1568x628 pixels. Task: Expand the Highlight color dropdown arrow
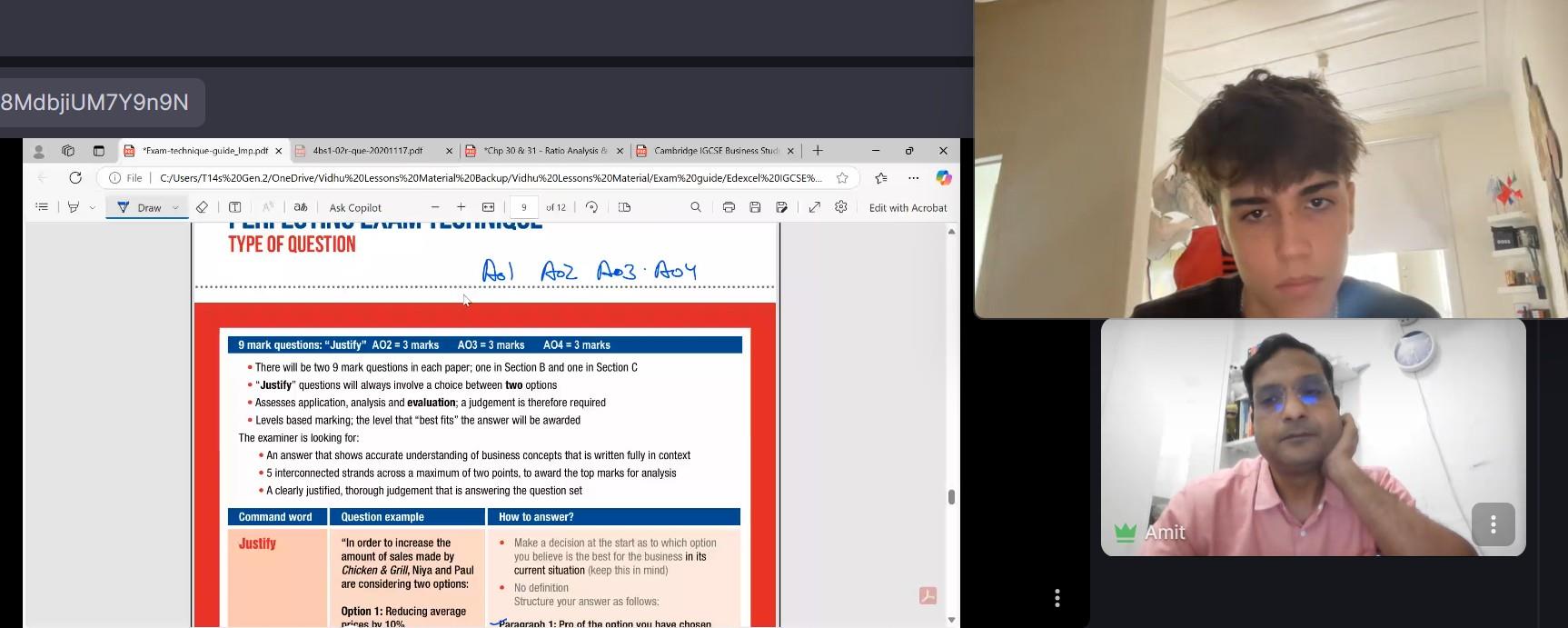pos(92,207)
